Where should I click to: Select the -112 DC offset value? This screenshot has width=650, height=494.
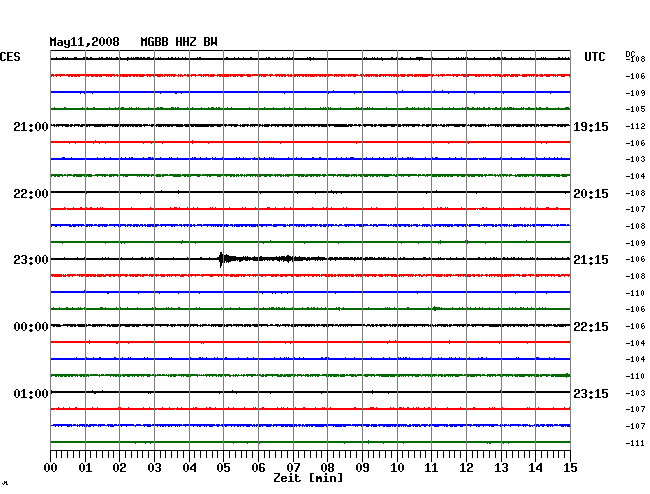[635, 126]
